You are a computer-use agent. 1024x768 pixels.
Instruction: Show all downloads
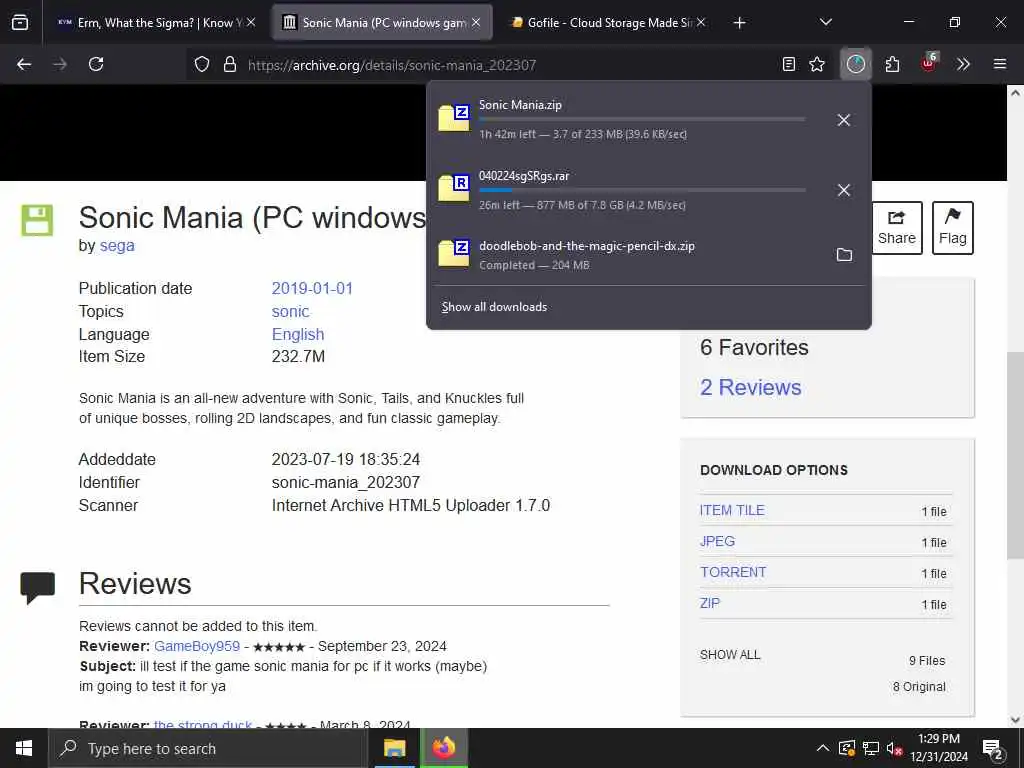pos(494,307)
